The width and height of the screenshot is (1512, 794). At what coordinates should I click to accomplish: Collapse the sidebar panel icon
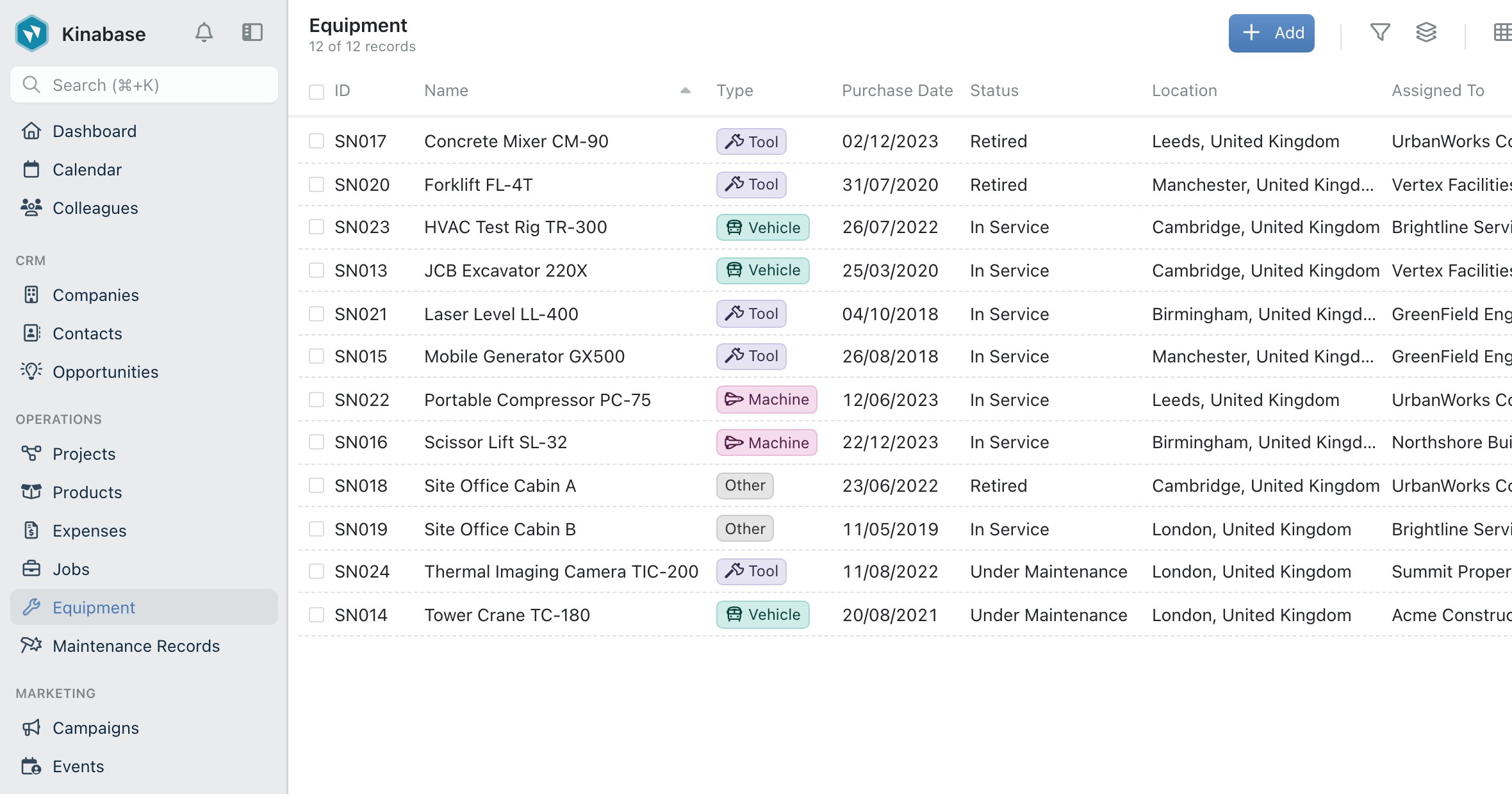[252, 33]
